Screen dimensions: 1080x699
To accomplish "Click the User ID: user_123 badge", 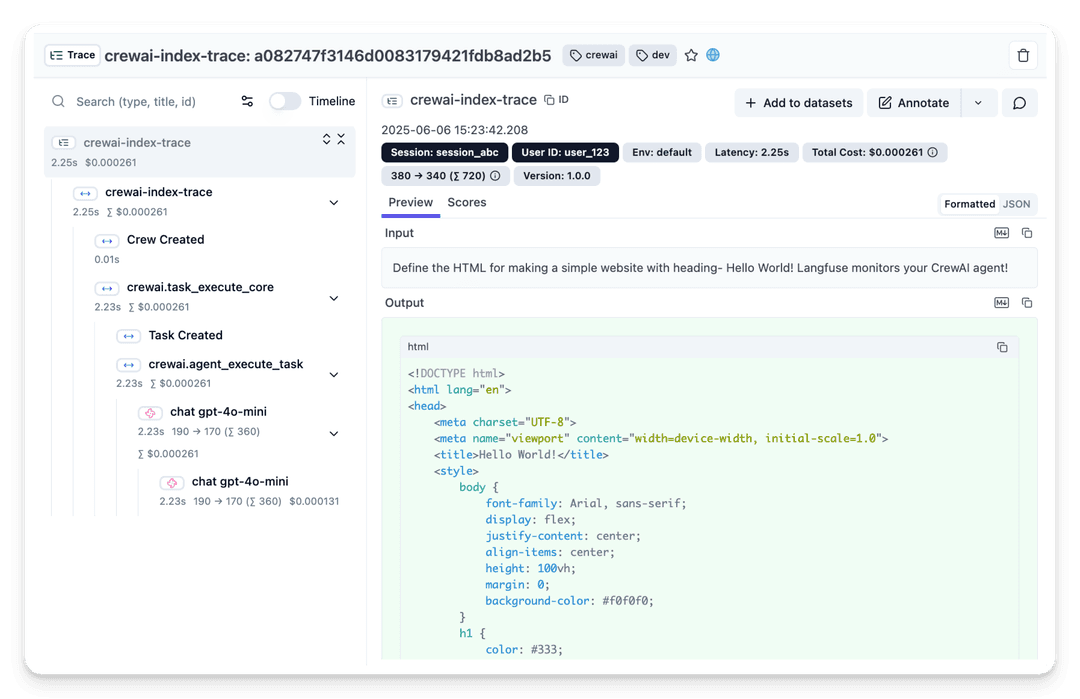I will pos(565,152).
